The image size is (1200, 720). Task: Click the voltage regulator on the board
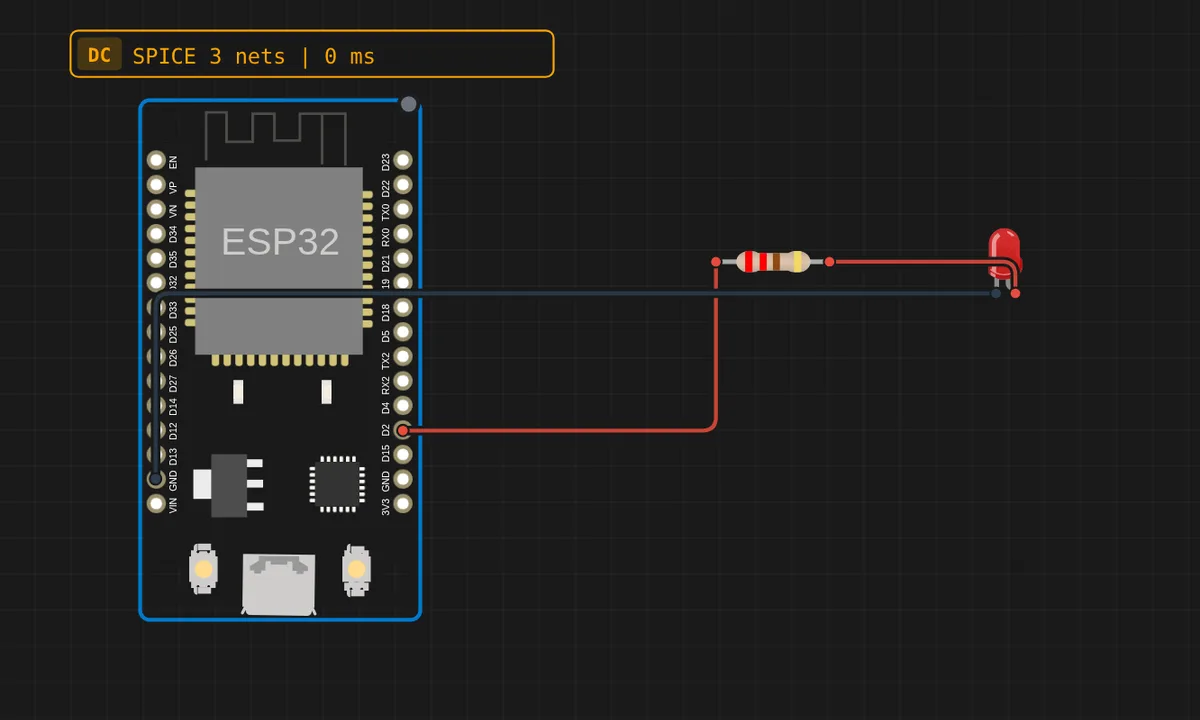tap(229, 485)
